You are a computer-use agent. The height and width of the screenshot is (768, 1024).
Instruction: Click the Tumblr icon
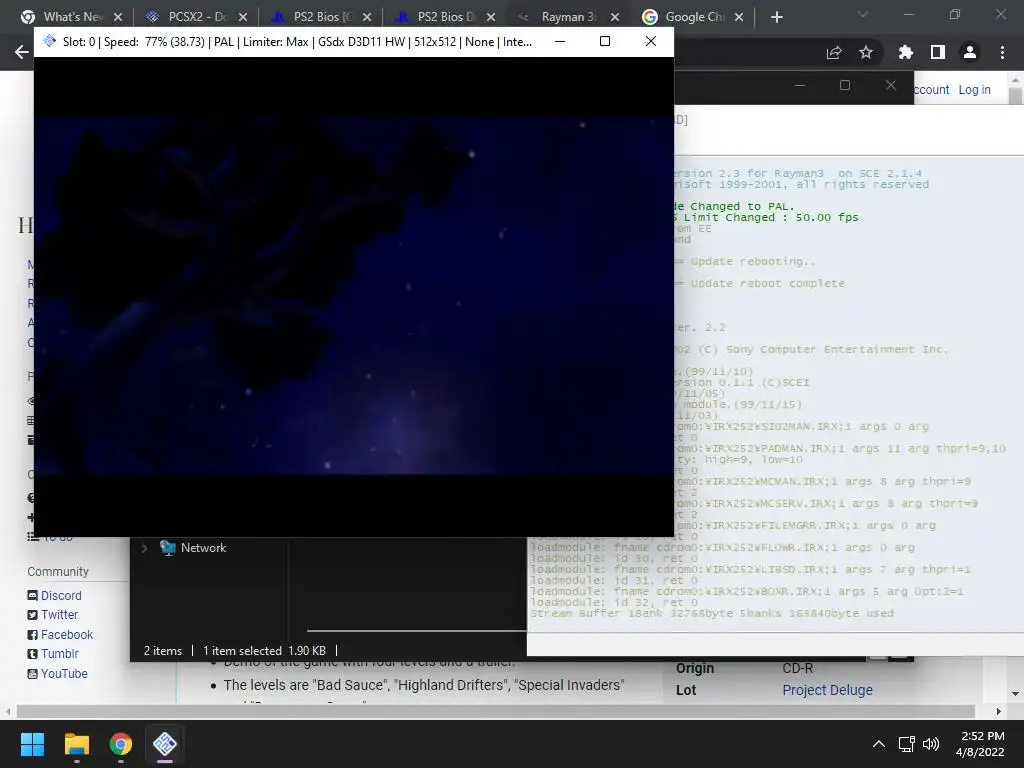point(33,654)
